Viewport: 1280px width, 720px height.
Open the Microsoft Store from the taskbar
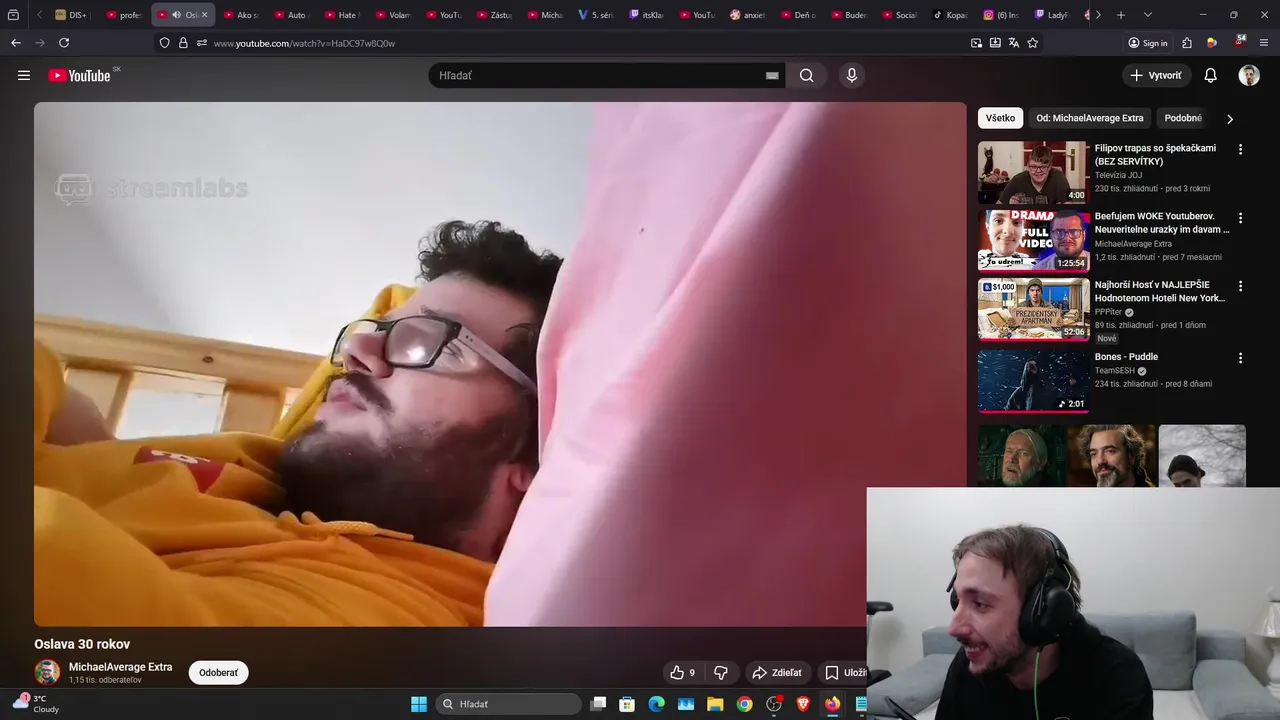pos(627,704)
